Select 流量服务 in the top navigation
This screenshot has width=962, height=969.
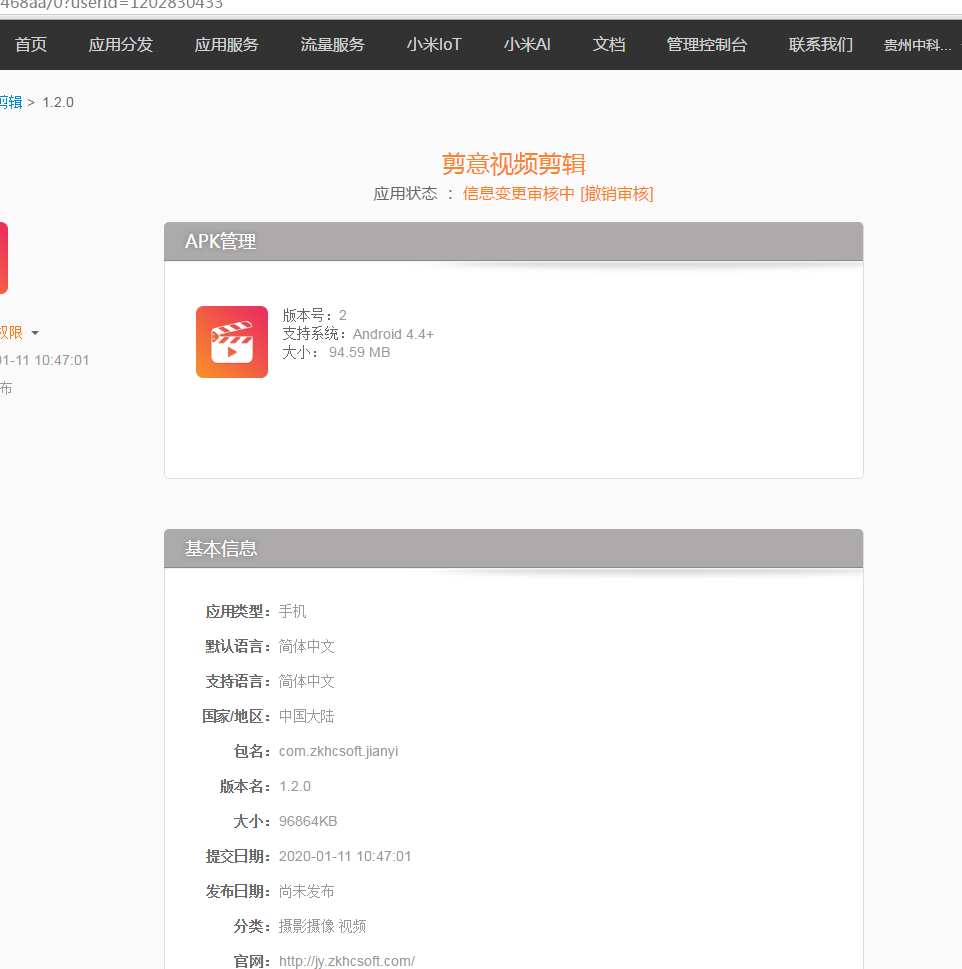(x=332, y=44)
